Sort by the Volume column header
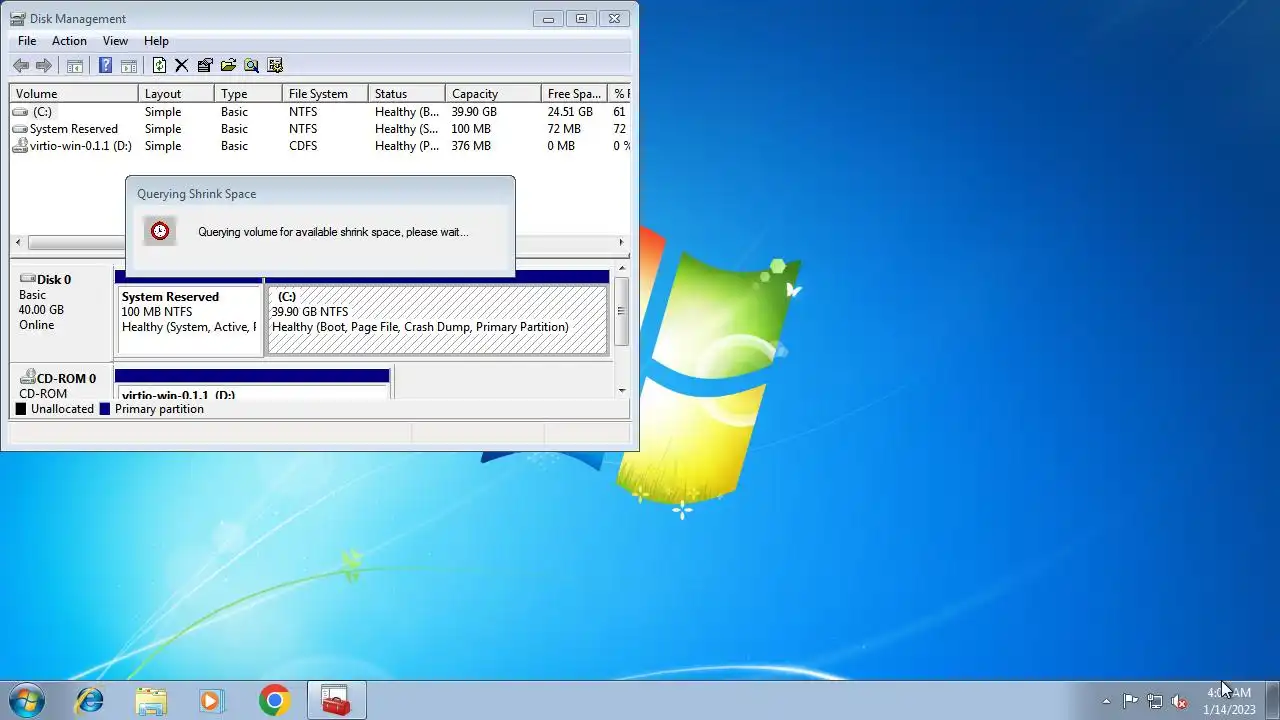 [74, 94]
